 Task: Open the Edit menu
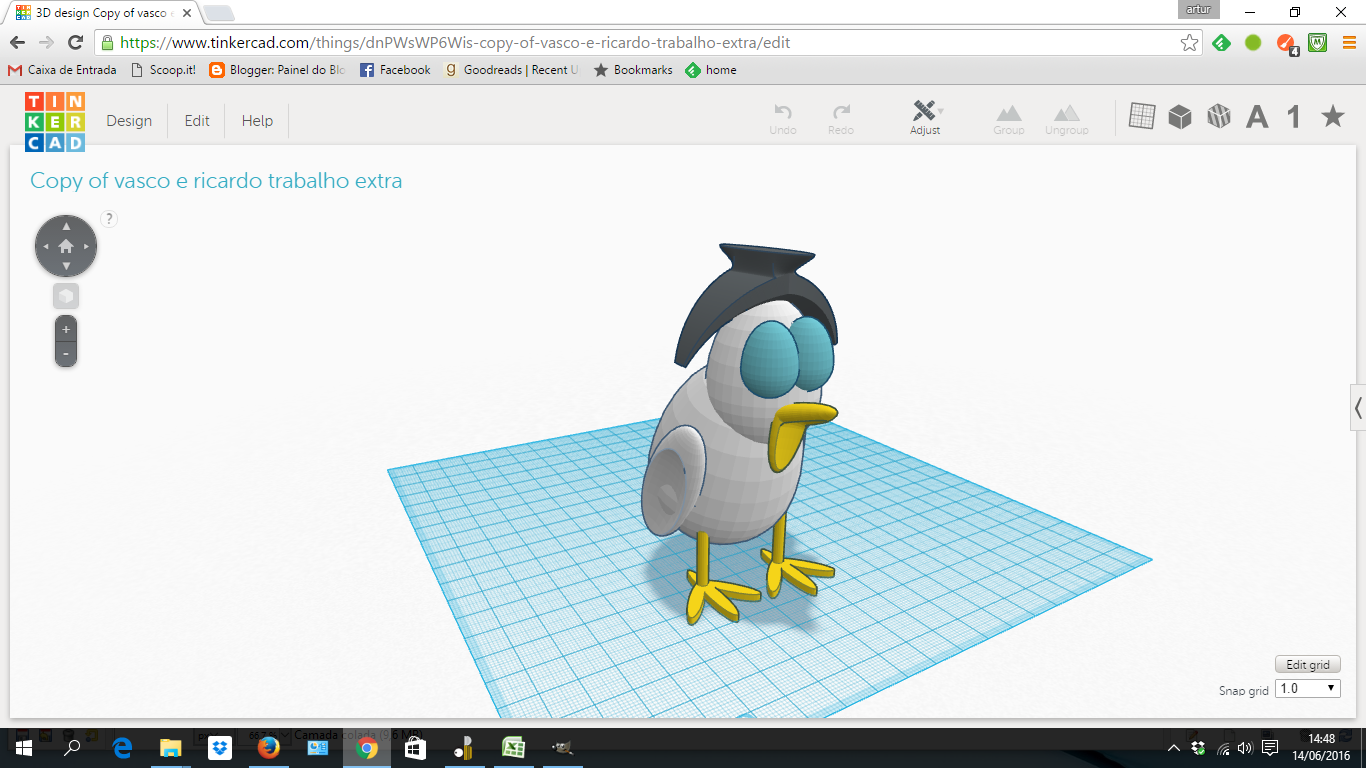(x=197, y=121)
